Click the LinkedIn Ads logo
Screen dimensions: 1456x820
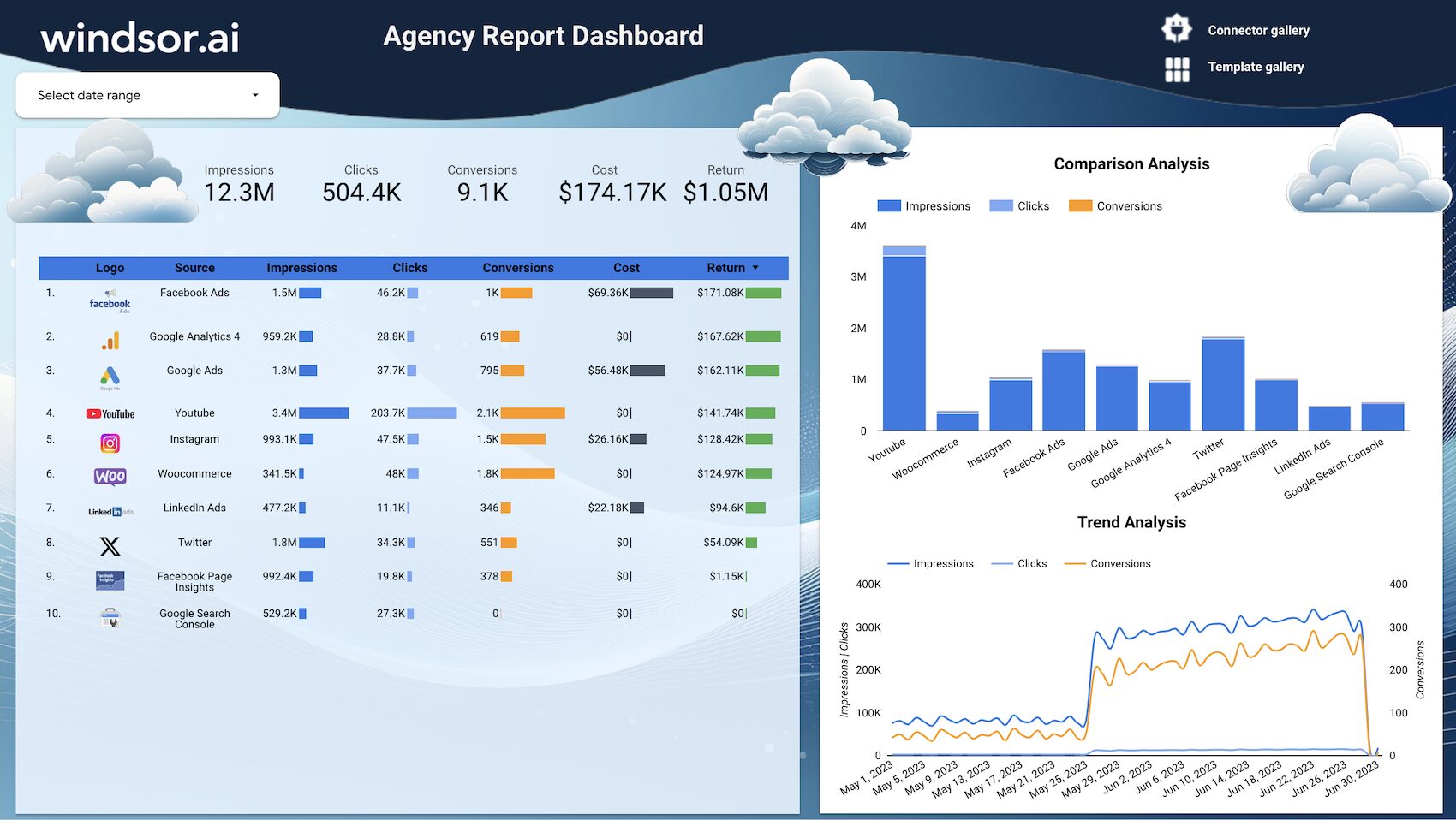click(x=110, y=512)
